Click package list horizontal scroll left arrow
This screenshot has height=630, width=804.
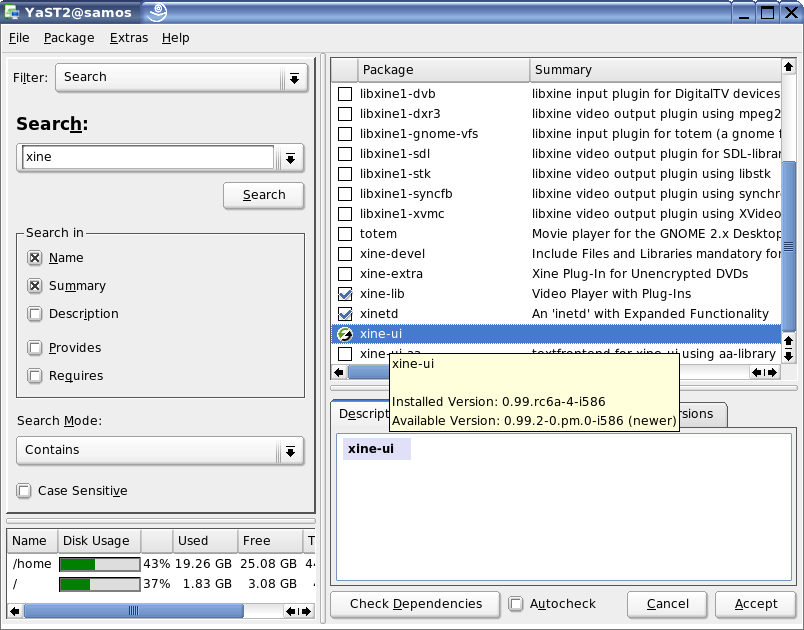coord(339,372)
